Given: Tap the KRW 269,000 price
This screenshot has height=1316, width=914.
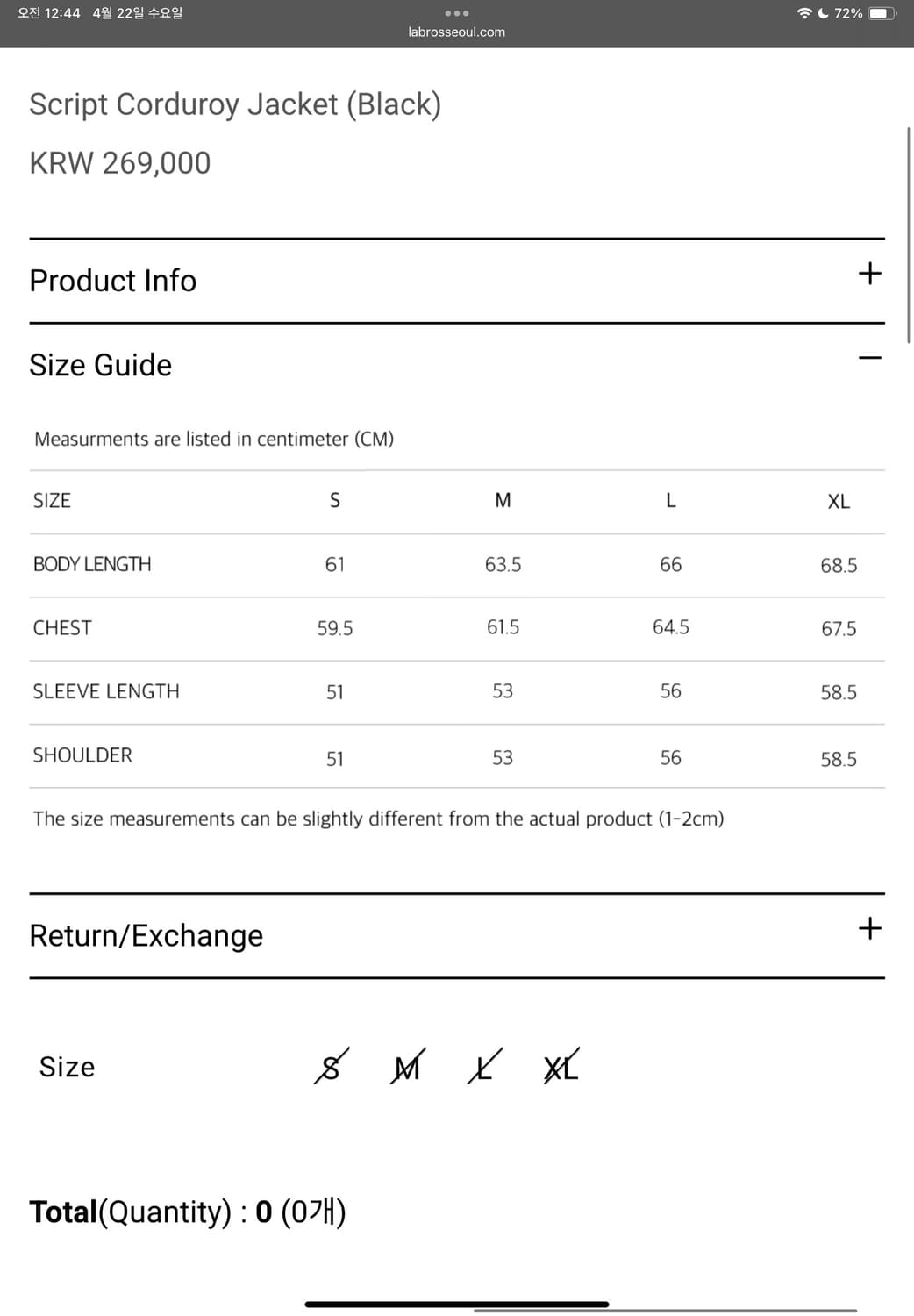Looking at the screenshot, I should (120, 163).
